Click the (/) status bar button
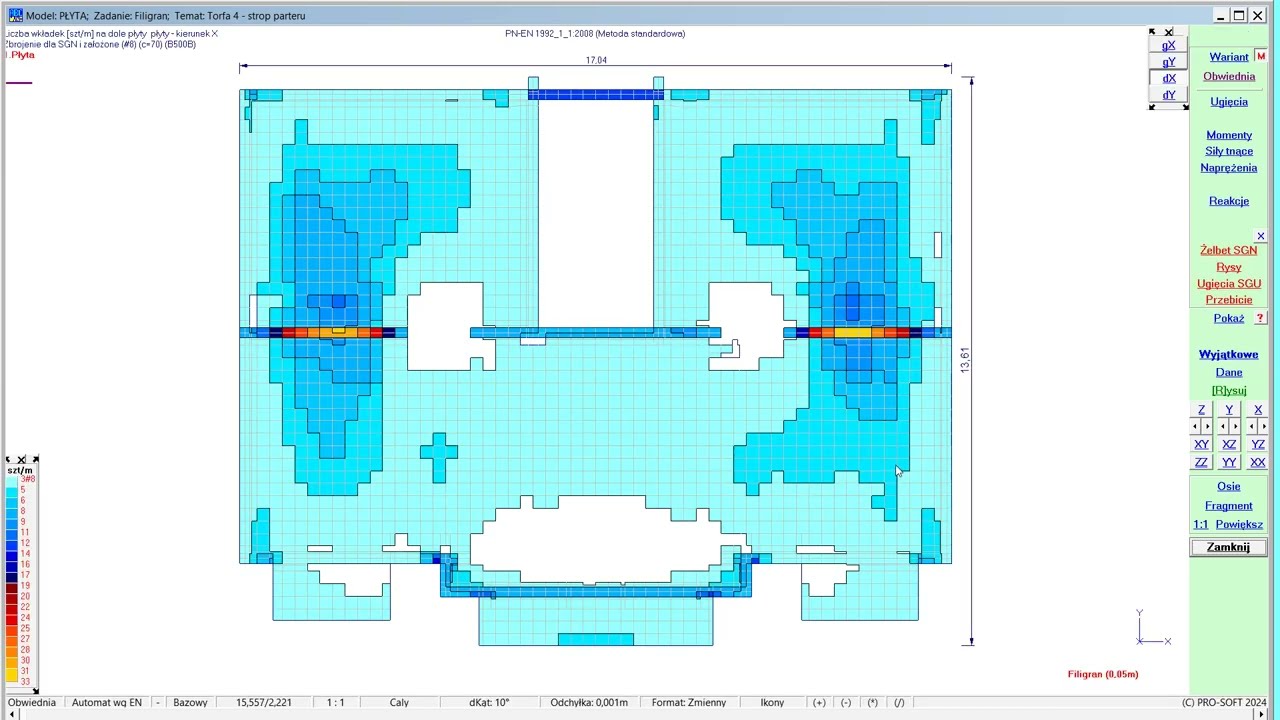The height and width of the screenshot is (720, 1280). click(x=899, y=702)
